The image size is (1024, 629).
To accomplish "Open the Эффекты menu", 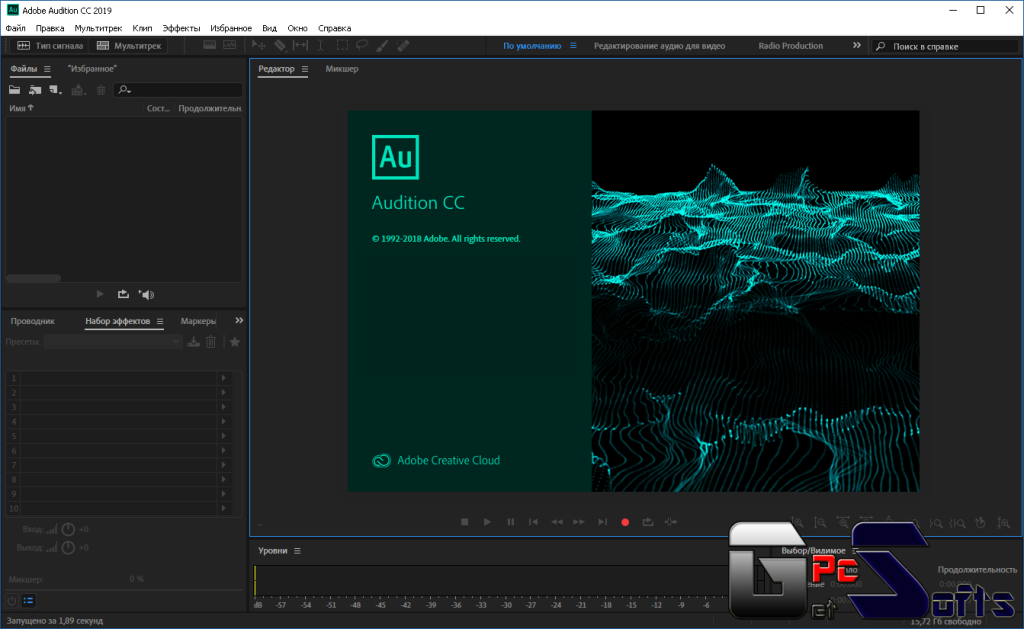I will point(181,28).
